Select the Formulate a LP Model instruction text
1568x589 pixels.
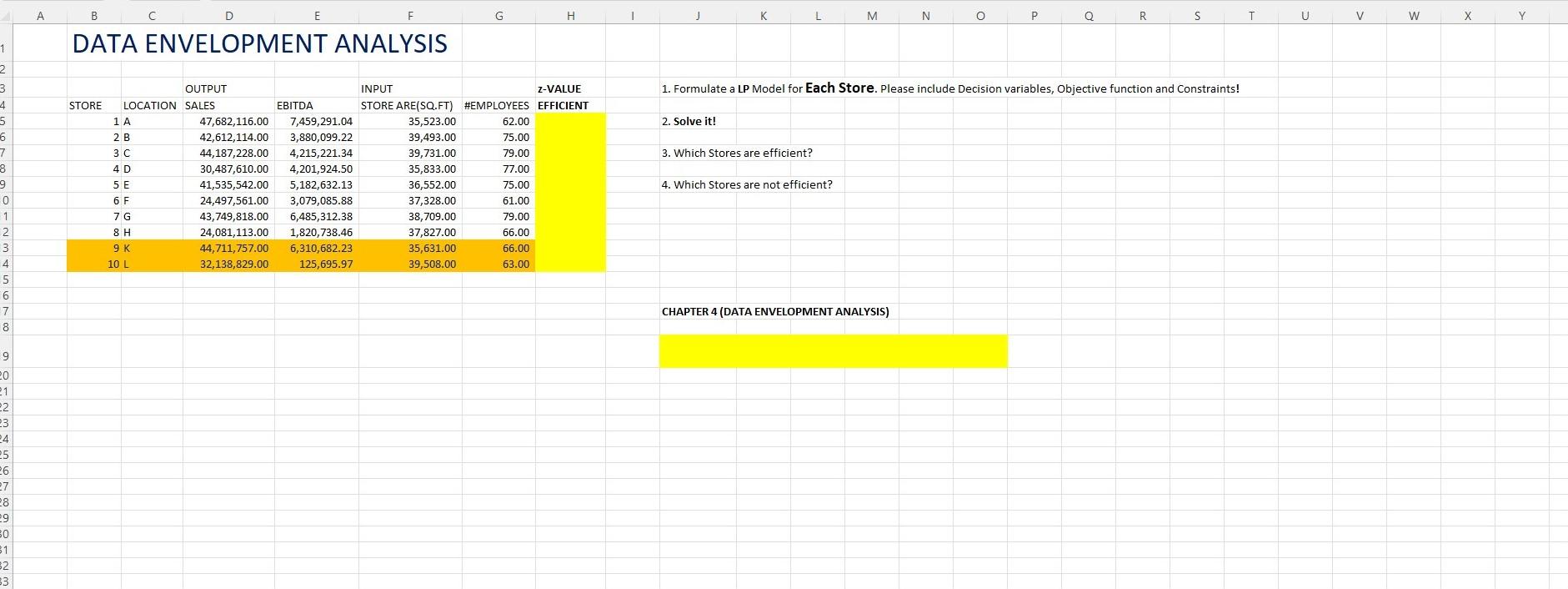(950, 88)
